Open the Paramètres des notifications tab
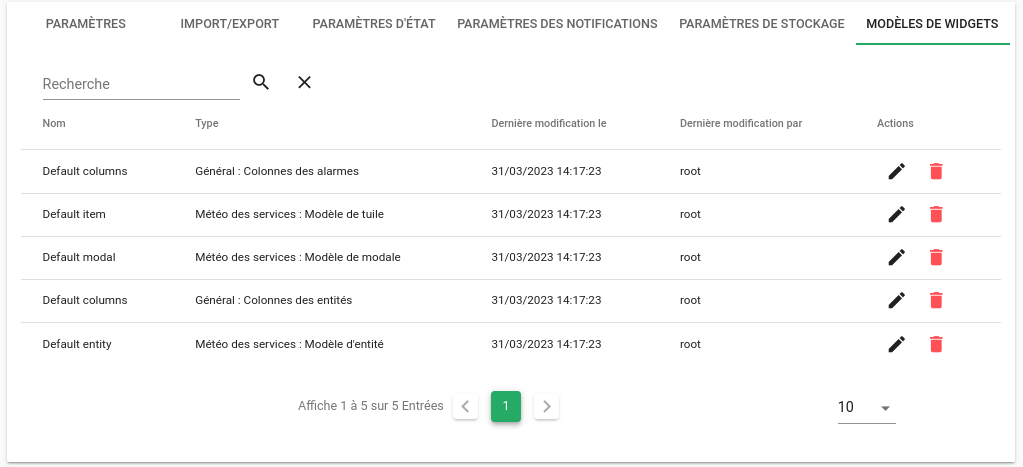The width and height of the screenshot is (1023, 467). click(x=557, y=24)
